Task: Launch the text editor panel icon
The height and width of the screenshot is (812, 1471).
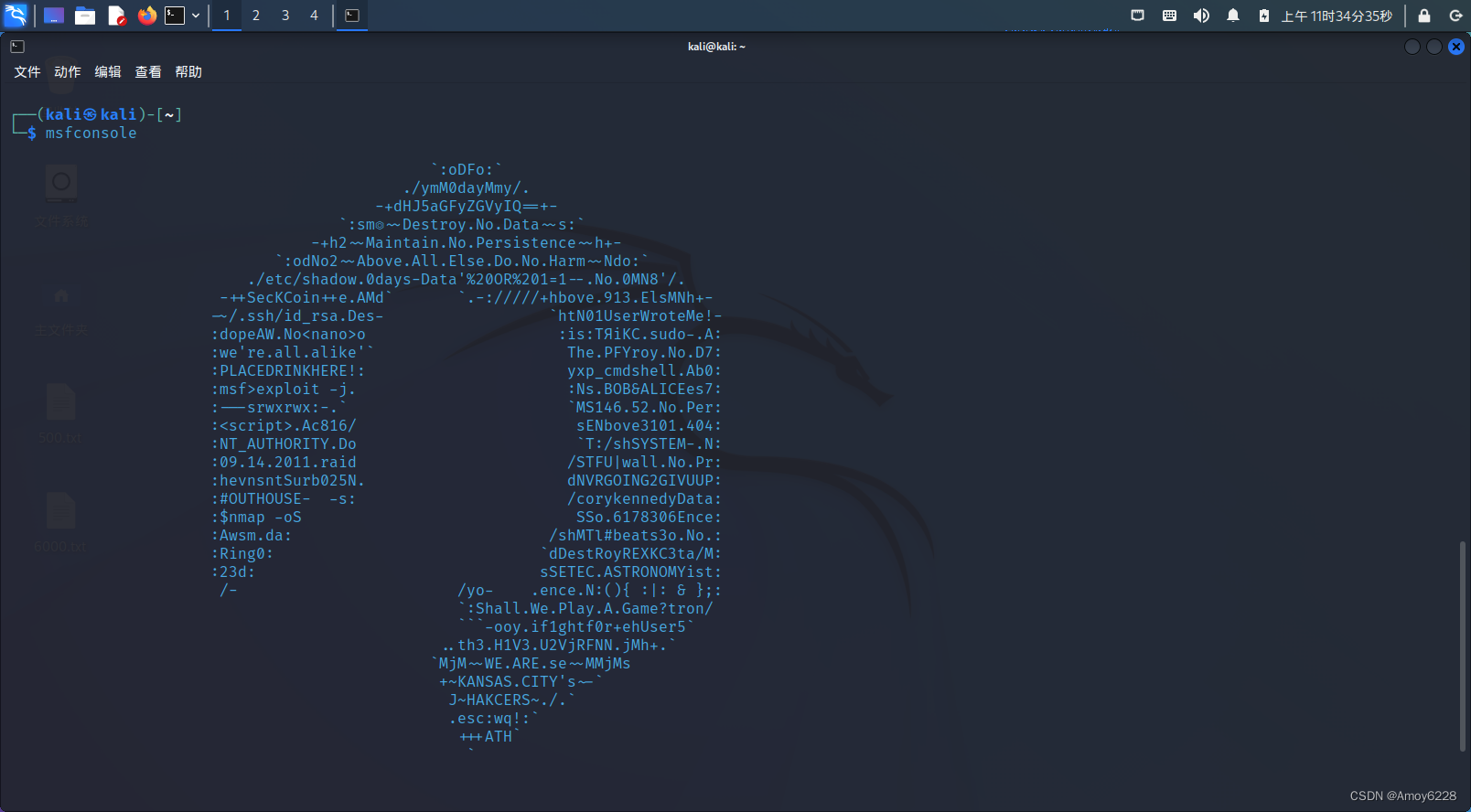Action: click(116, 16)
